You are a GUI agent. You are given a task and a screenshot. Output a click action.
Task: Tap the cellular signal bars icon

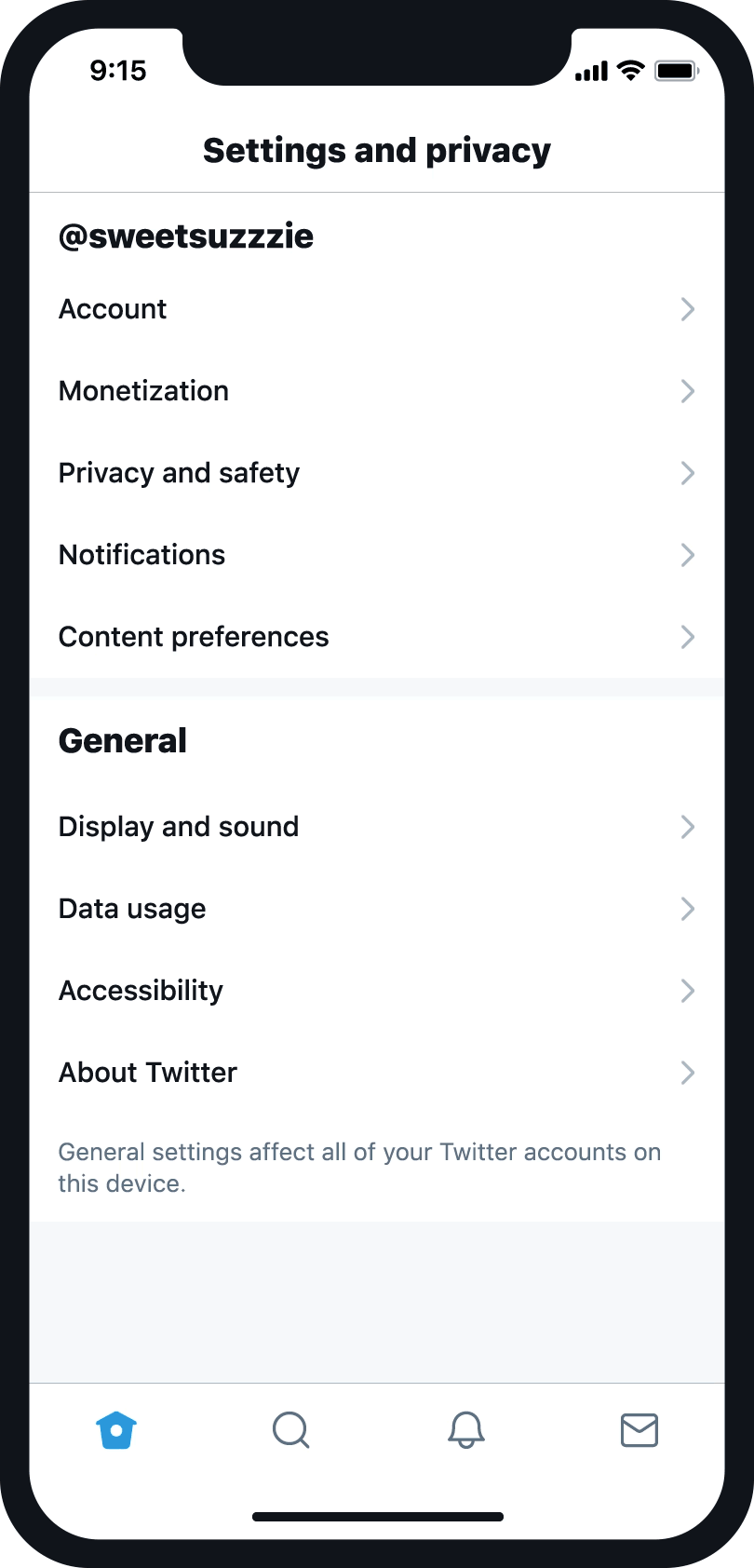pos(591,71)
